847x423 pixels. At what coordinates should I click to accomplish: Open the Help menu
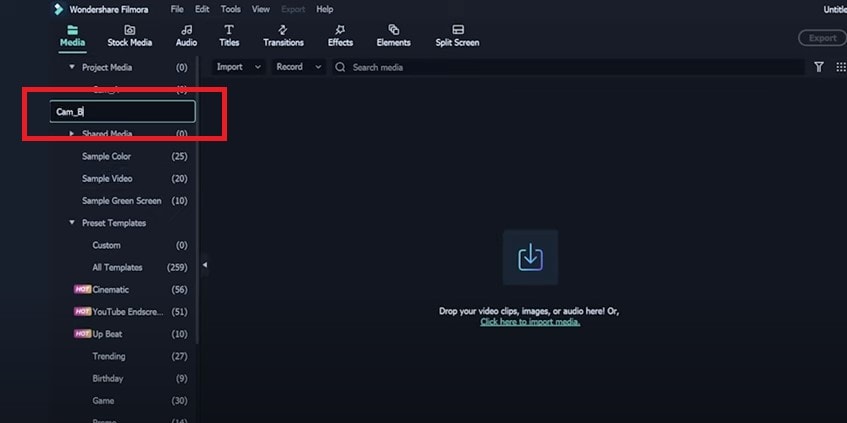[325, 9]
